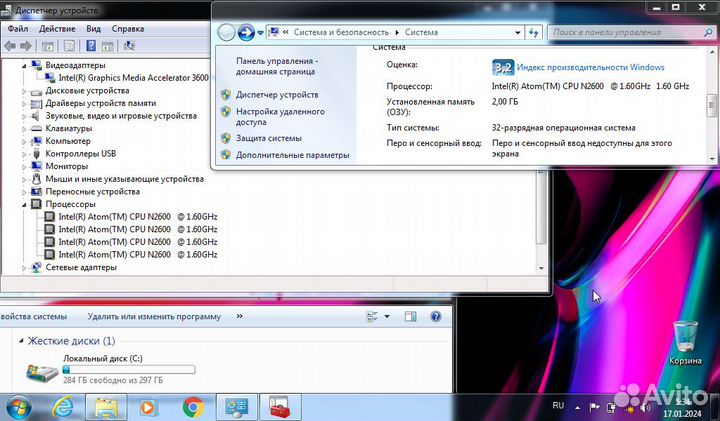The image size is (720, 421).
Task: Click the RU language indicator in taskbar
Action: pos(558,405)
